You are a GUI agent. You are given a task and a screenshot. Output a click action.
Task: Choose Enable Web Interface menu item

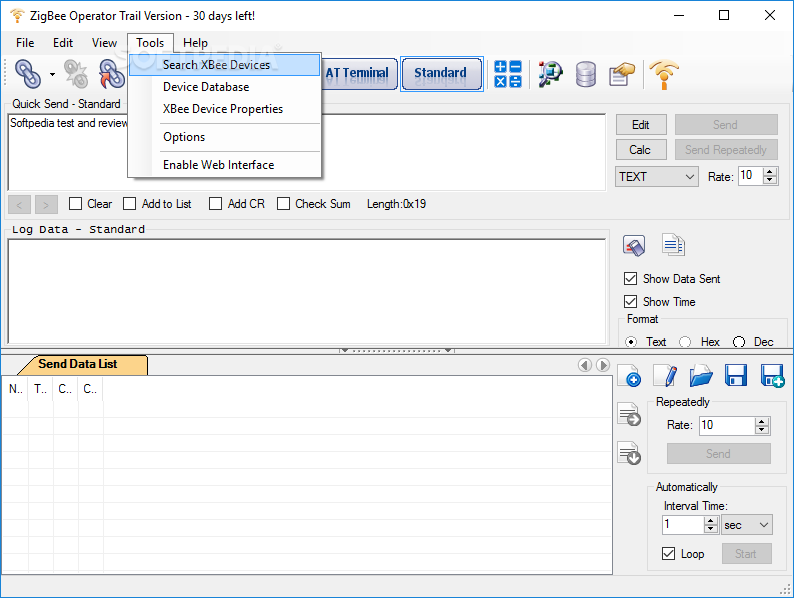click(224, 165)
